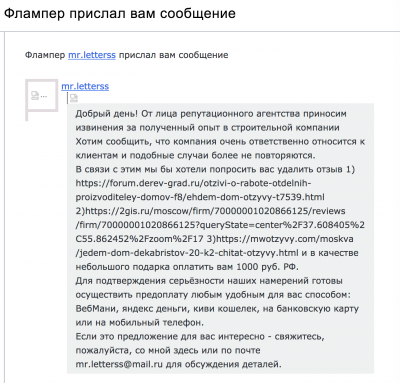
Task: Click the word 'ВебМани' in the message
Action: point(95,309)
